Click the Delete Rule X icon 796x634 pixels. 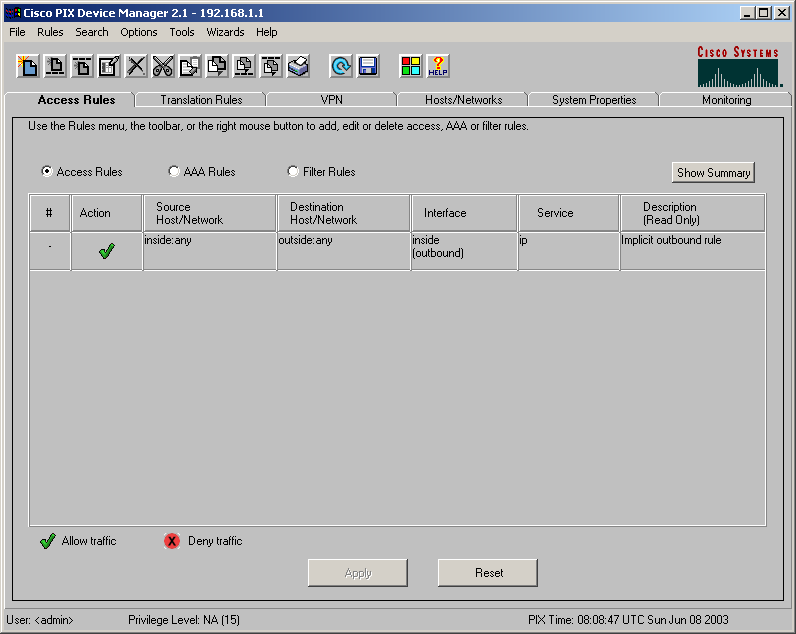pos(136,66)
